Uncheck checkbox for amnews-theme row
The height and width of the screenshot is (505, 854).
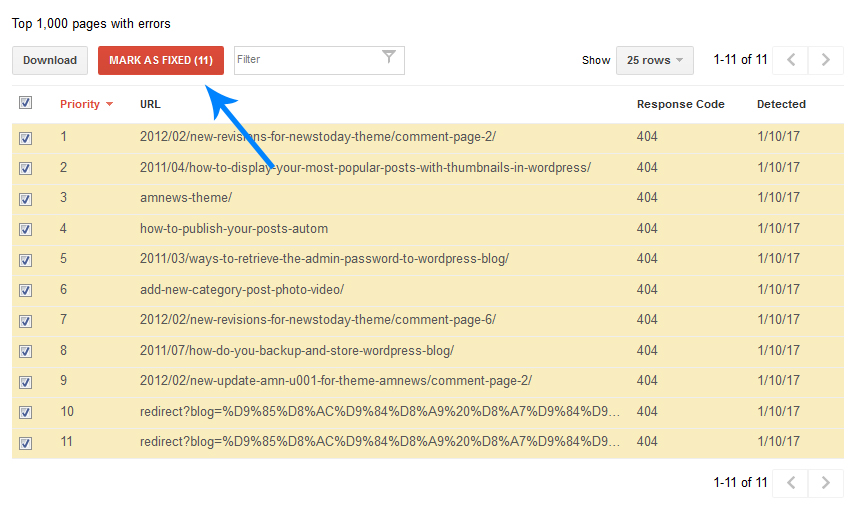[x=25, y=199]
